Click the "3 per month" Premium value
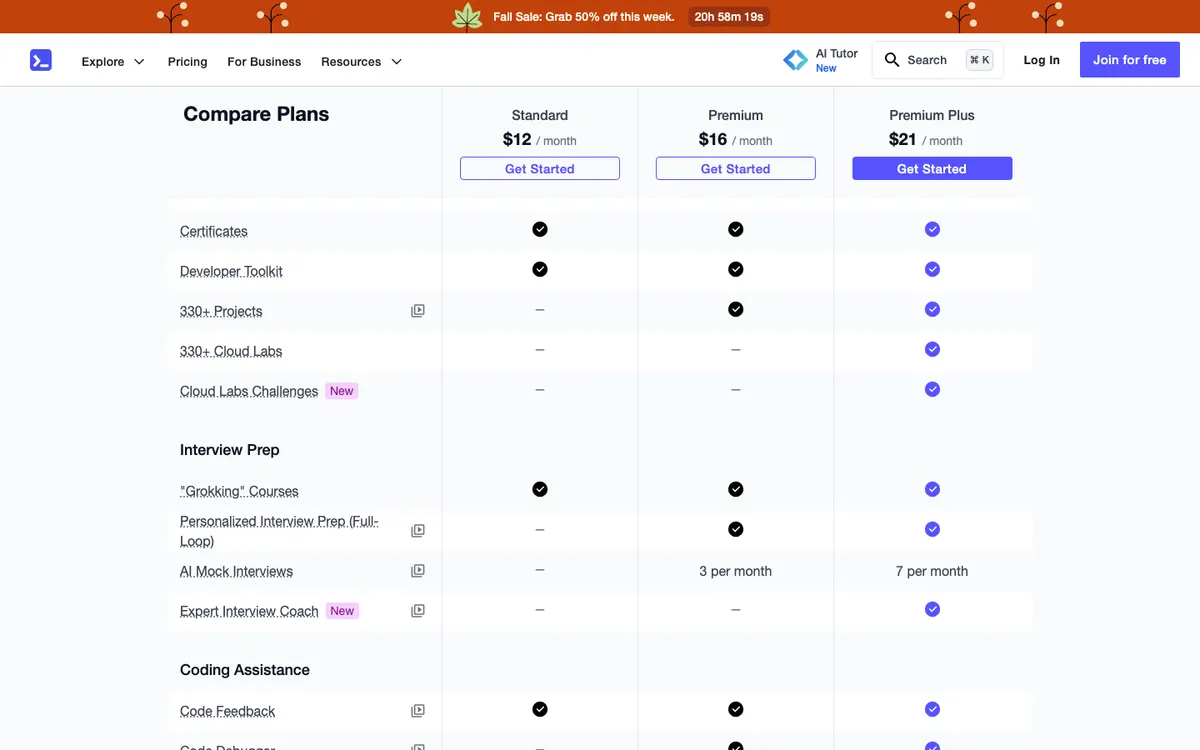This screenshot has height=750, width=1200. point(736,571)
